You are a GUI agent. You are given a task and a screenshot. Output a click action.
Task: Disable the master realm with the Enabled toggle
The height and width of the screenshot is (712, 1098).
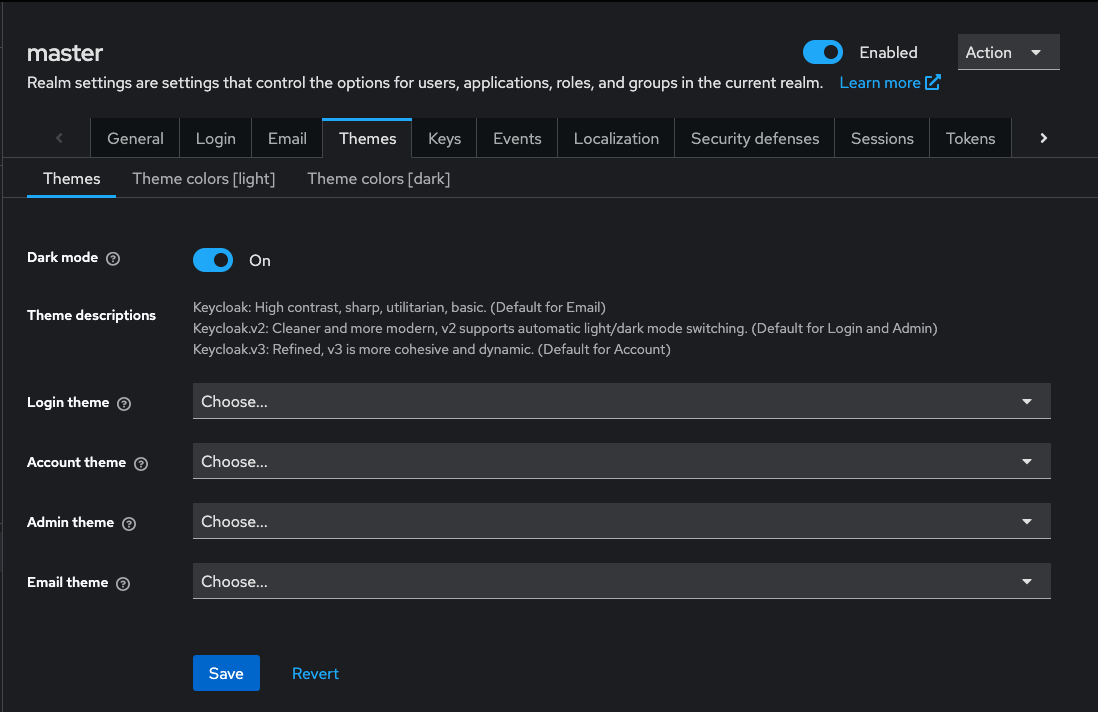[823, 52]
